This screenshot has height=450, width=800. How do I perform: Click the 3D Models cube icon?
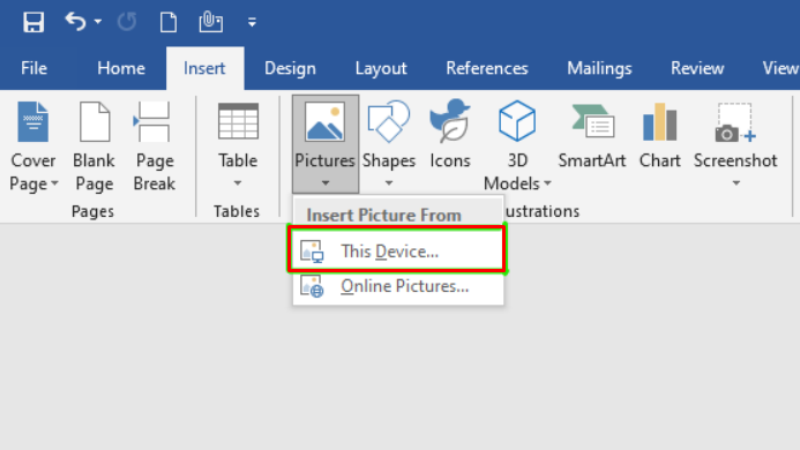point(517,121)
